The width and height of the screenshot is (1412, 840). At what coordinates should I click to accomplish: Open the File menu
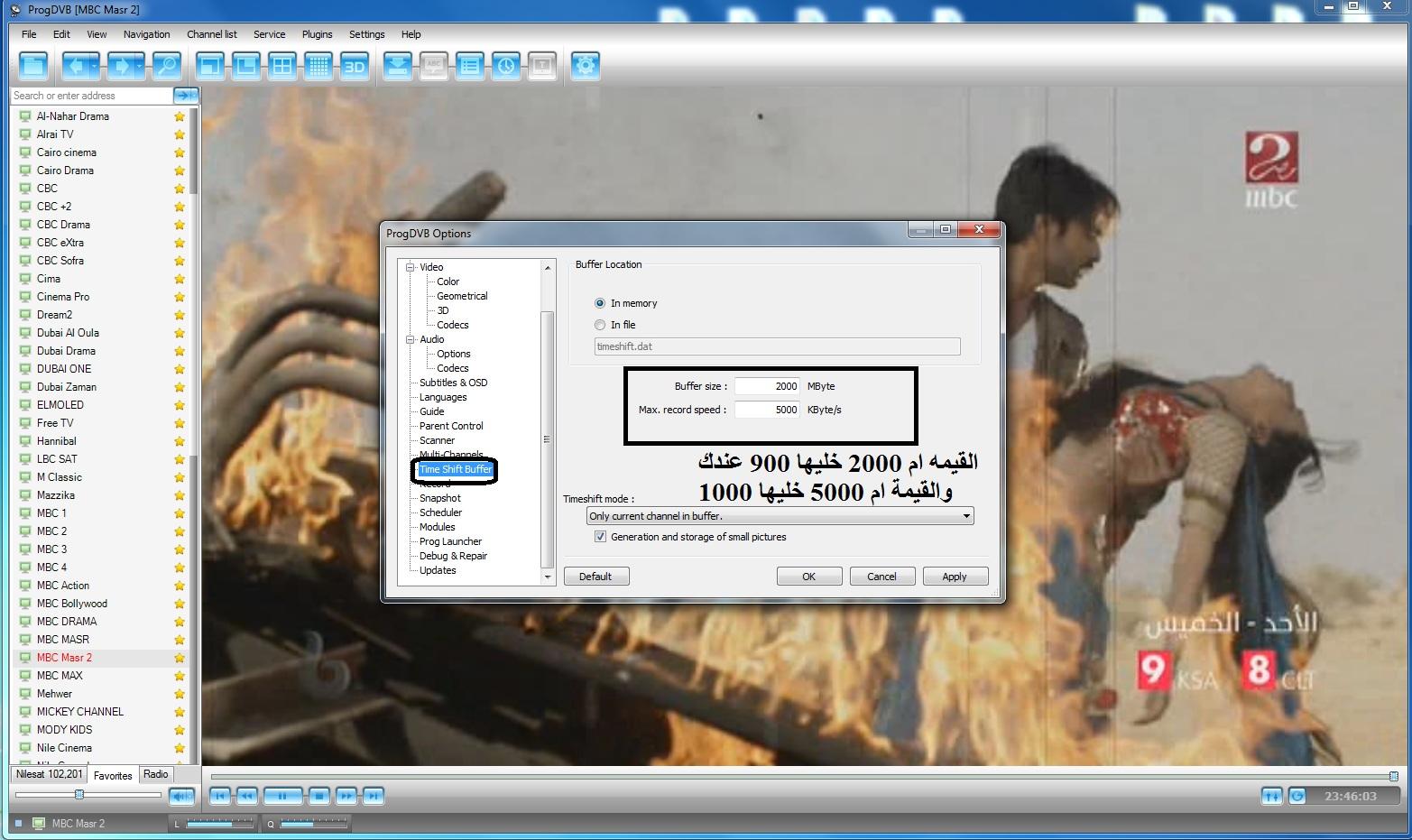(29, 34)
